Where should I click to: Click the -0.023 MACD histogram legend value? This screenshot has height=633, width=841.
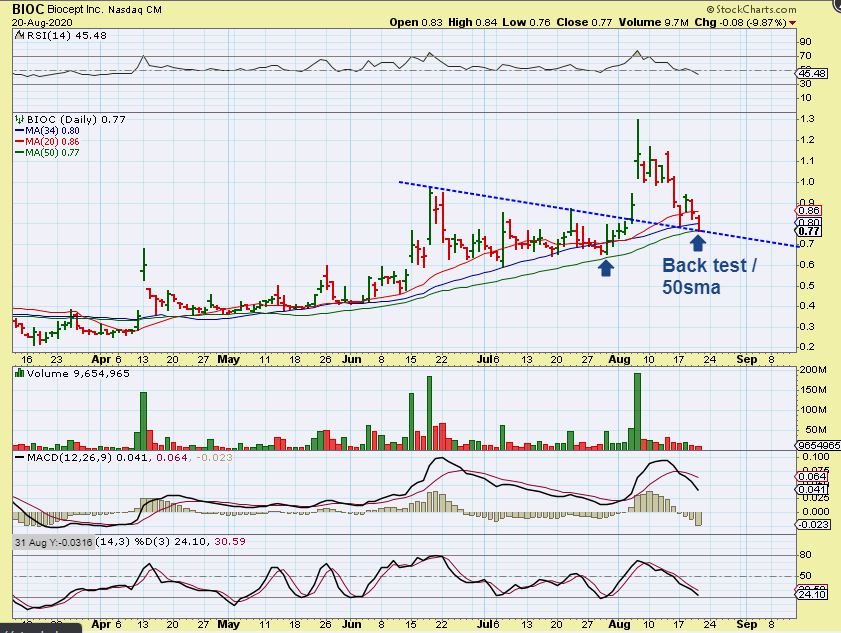(x=215, y=458)
